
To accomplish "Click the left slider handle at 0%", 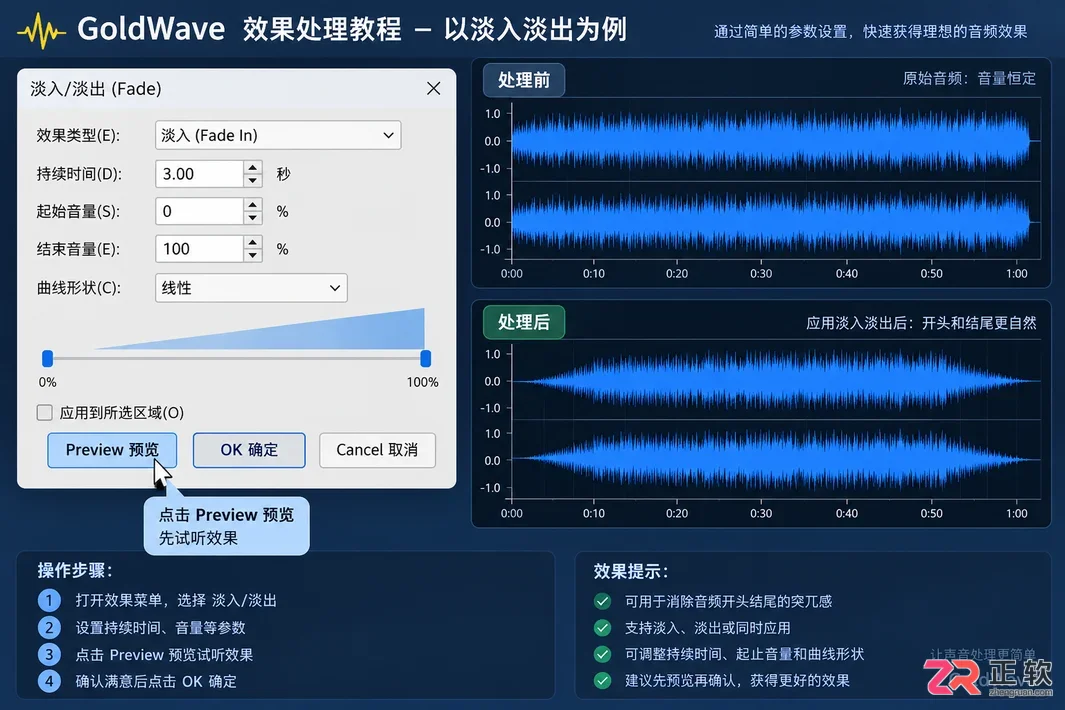I will coord(48,358).
